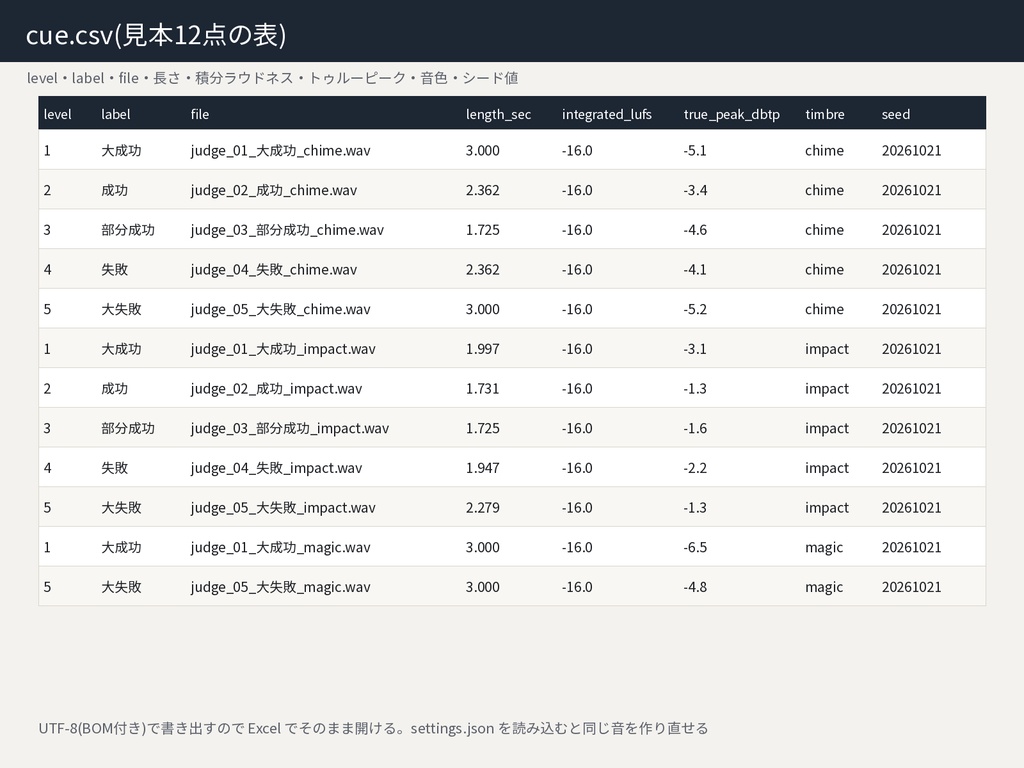Viewport: 1024px width, 768px height.
Task: Click the 'seed' column header
Action: tap(895, 114)
